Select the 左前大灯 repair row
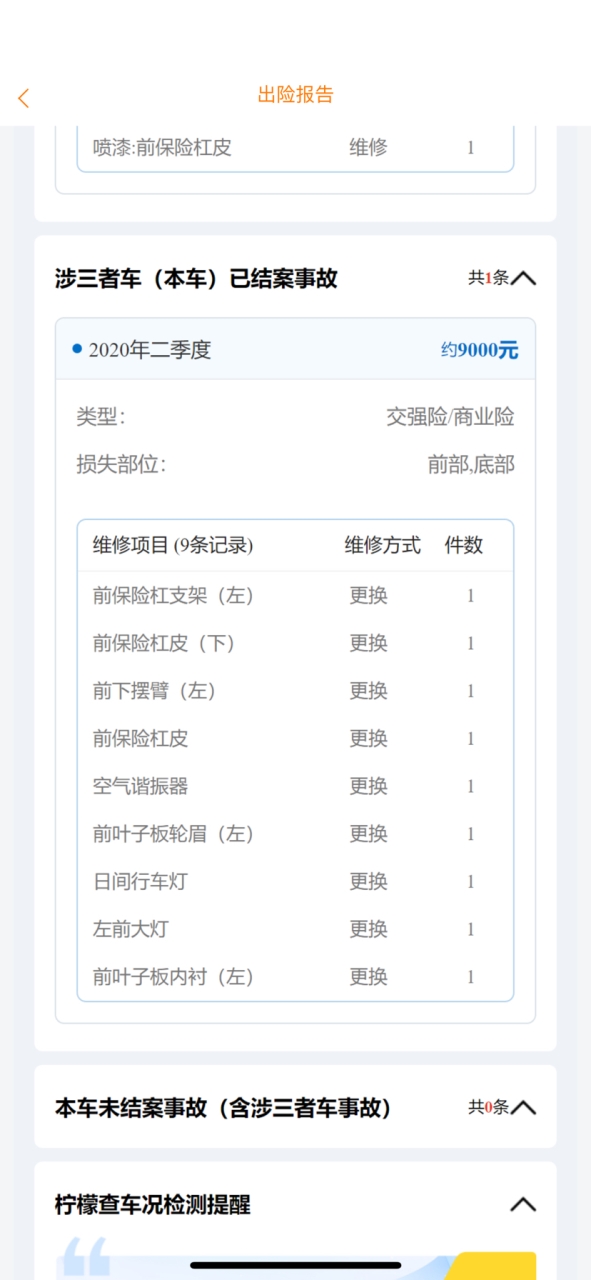Screen dimensions: 591x1280 [x=295, y=929]
